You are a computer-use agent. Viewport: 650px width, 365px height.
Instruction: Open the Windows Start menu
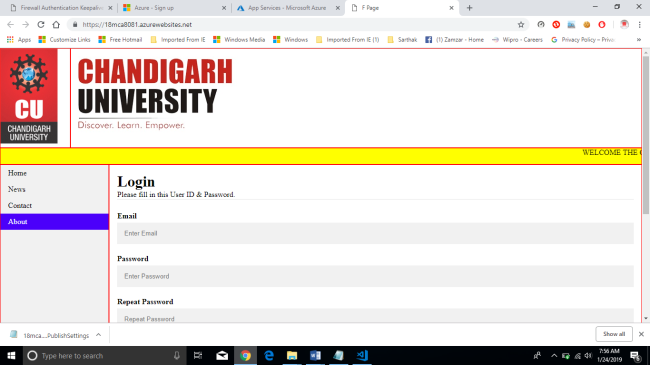coord(11,355)
